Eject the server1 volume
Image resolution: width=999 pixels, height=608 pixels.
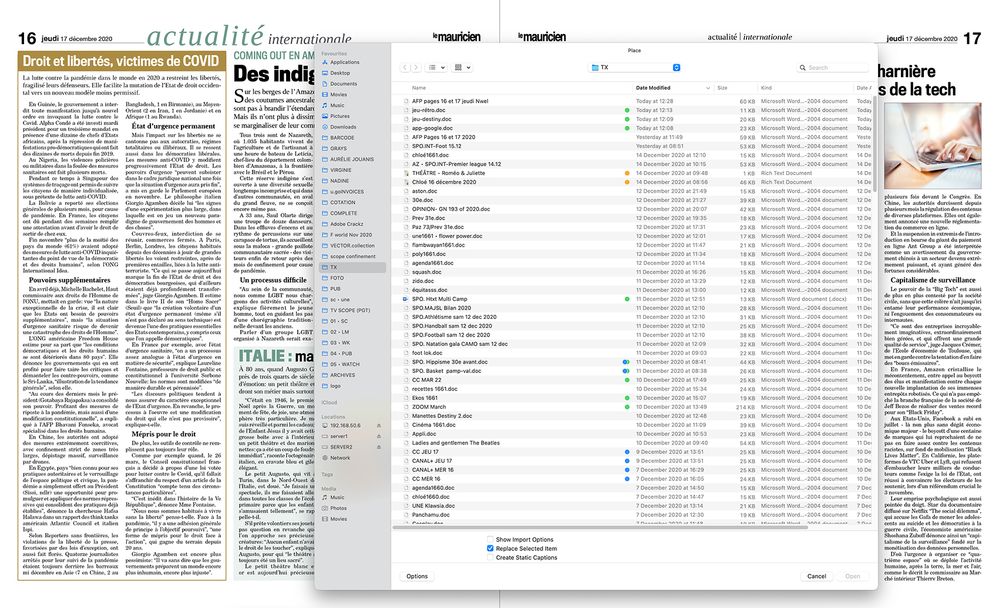(378, 437)
